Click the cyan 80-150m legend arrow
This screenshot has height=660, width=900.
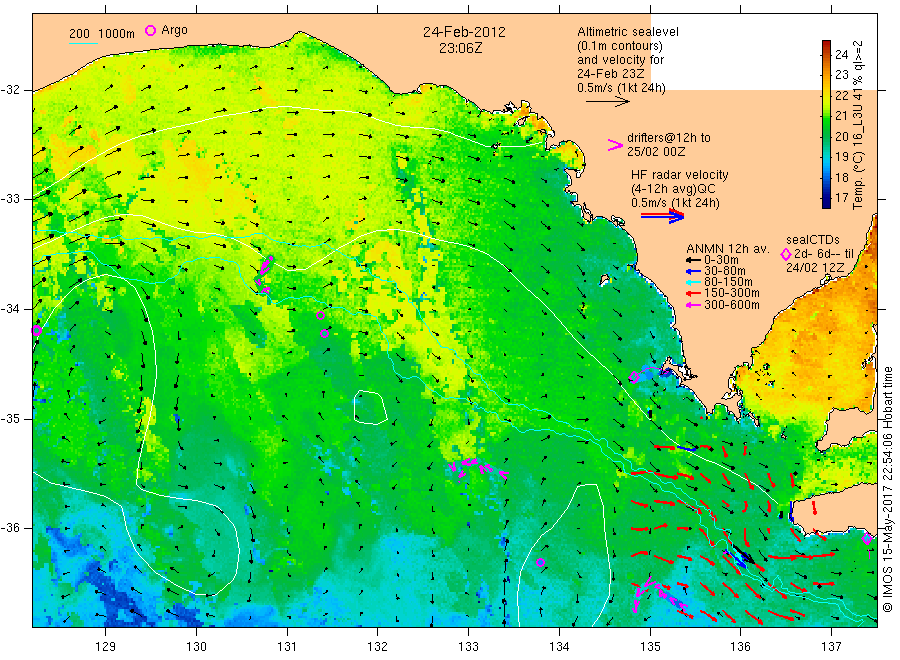(x=693, y=282)
